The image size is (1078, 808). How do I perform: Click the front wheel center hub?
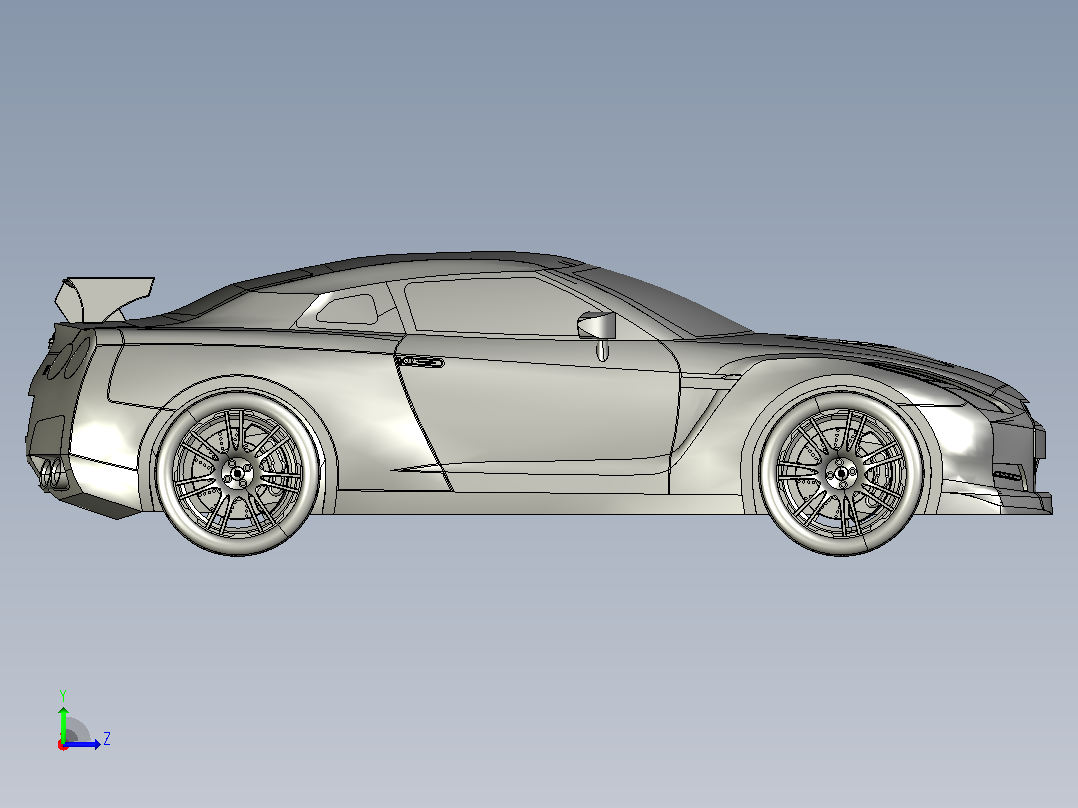pos(841,474)
